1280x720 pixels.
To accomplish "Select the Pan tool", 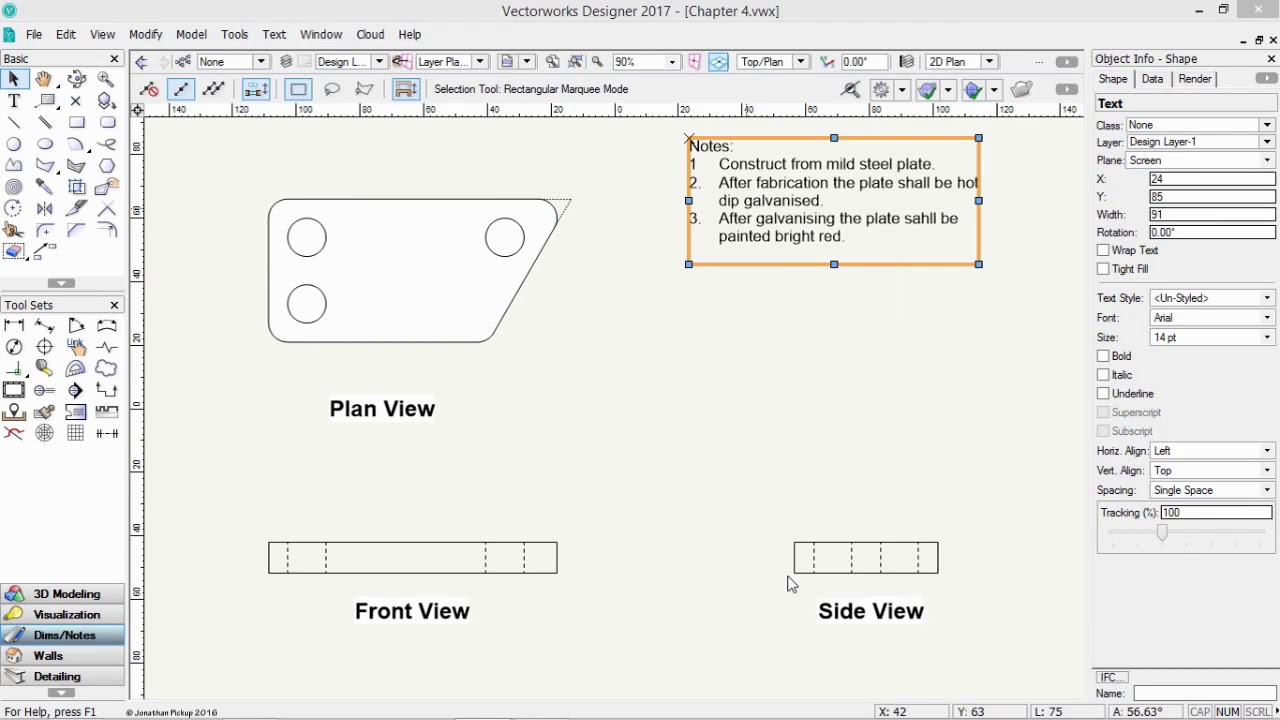I will click(x=43, y=80).
